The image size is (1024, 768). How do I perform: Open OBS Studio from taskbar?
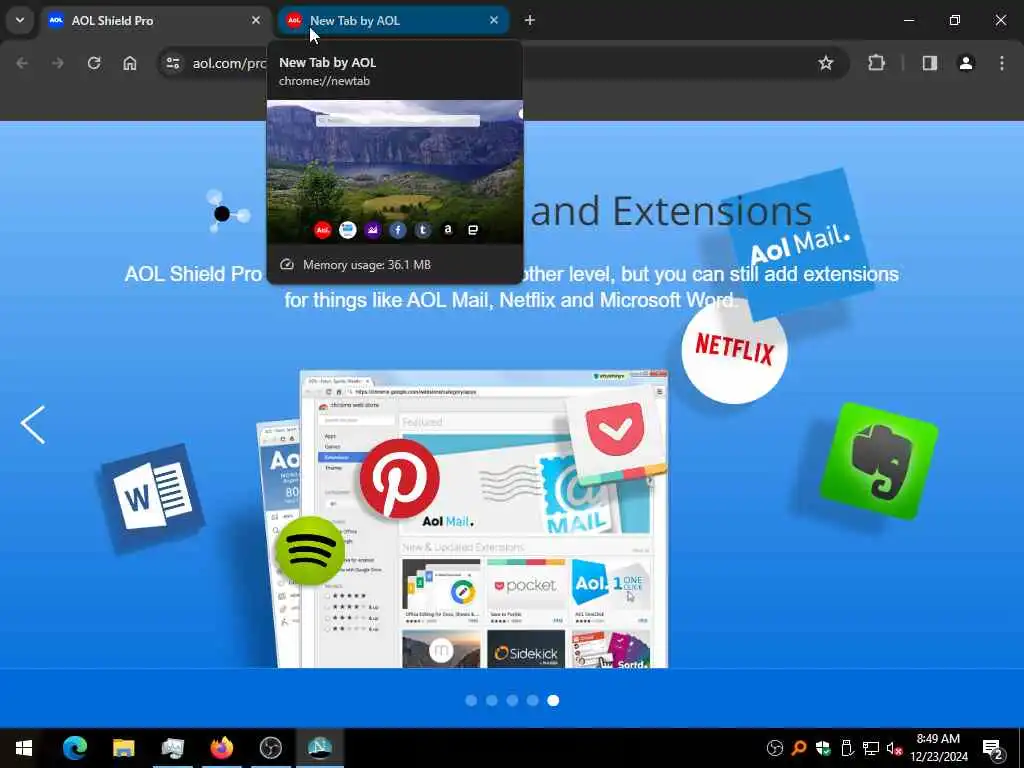(270, 748)
